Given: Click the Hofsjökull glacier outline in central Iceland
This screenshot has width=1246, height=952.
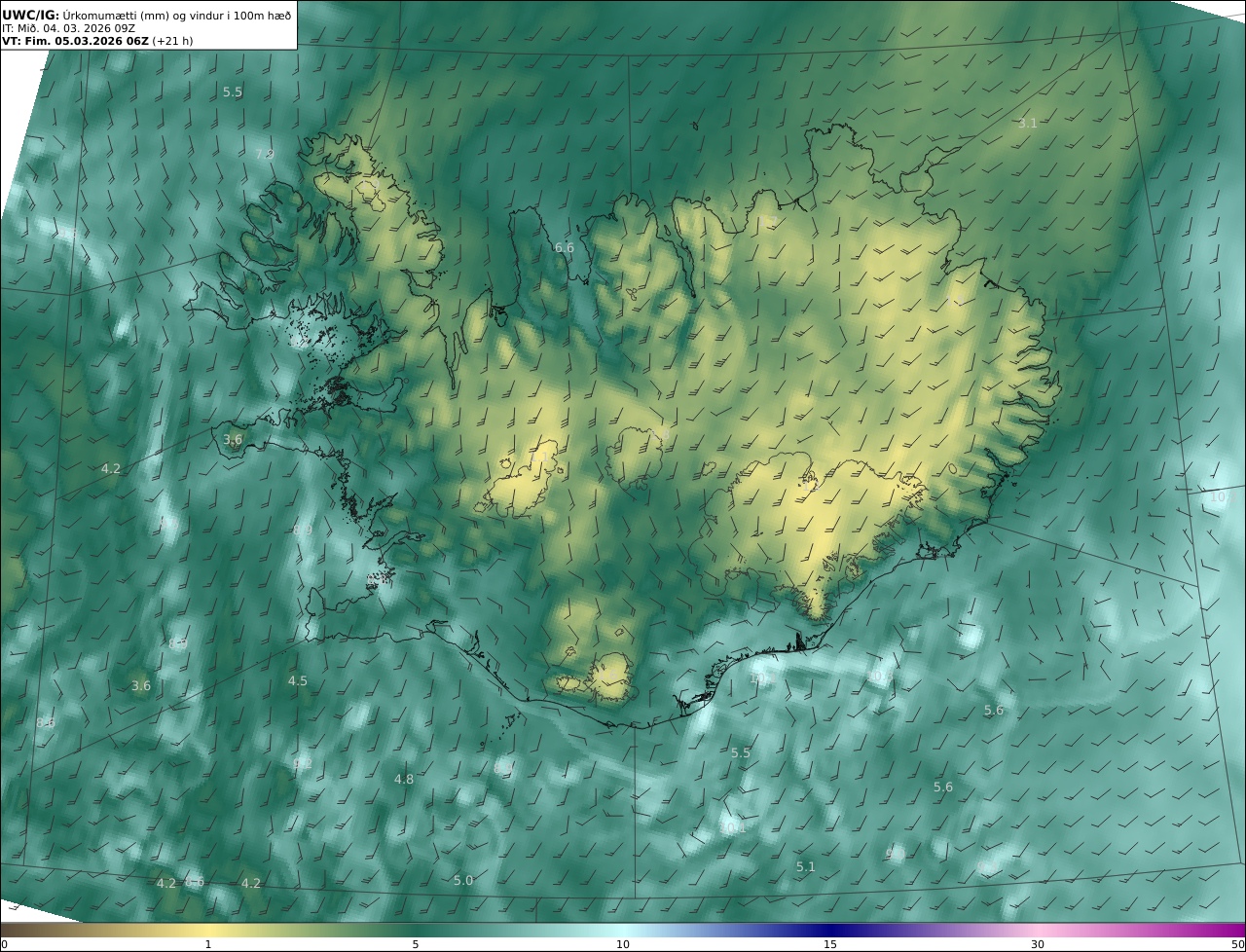Looking at the screenshot, I should click(637, 458).
